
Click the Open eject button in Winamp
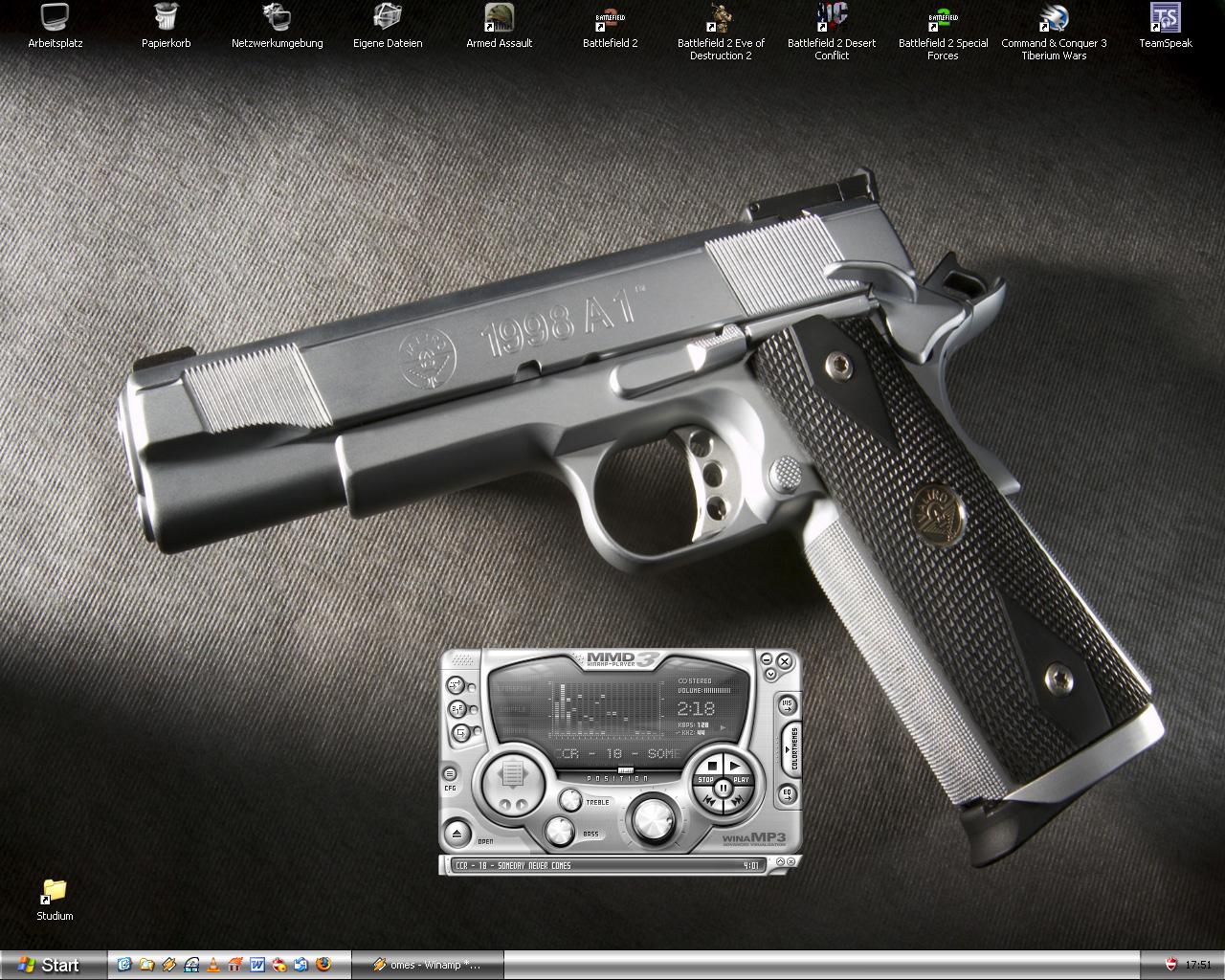tap(457, 834)
